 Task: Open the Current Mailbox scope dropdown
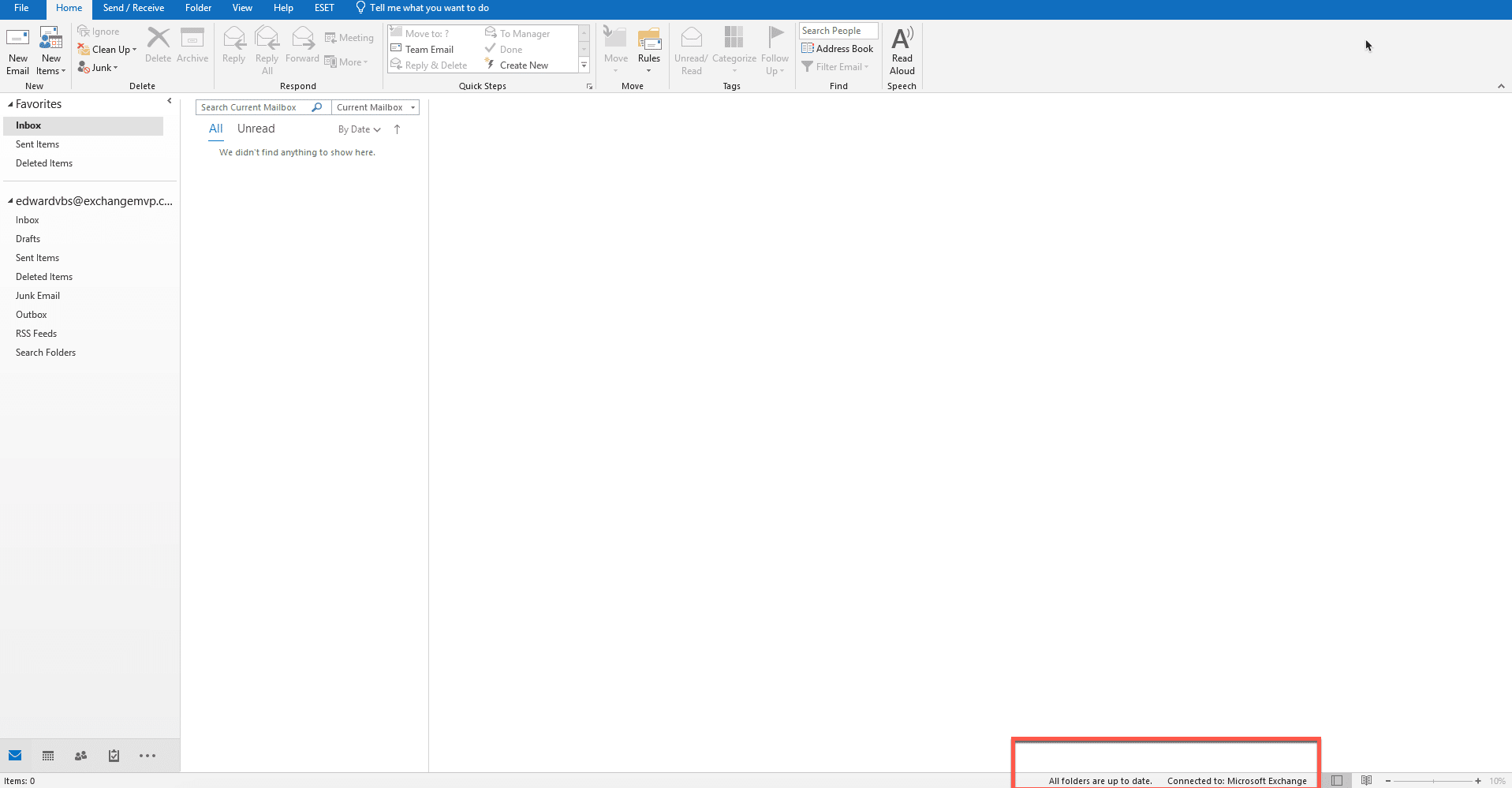[x=375, y=106]
